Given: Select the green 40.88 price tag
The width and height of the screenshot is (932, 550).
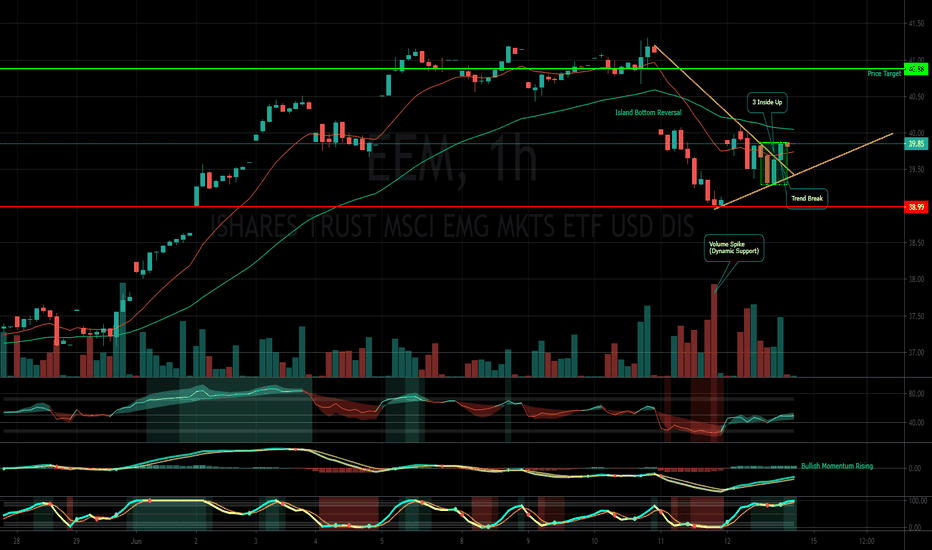Looking at the screenshot, I should (x=916, y=70).
